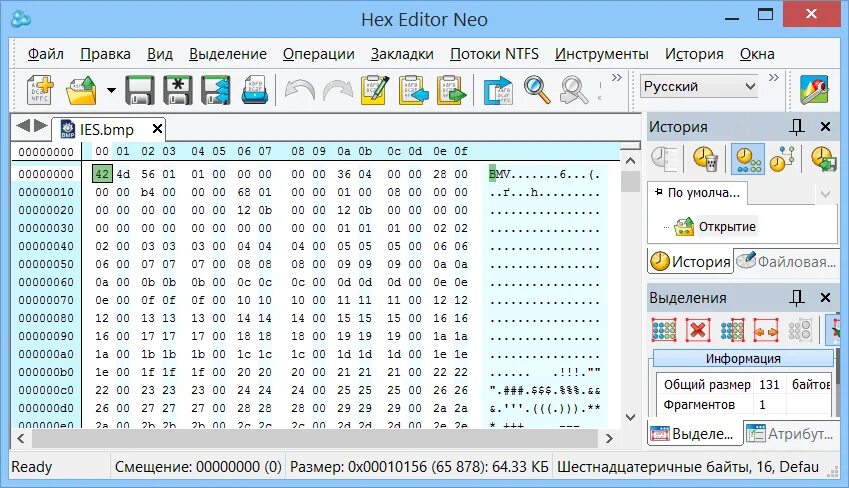Switch to the Атрибут... tab
Image resolution: width=849 pixels, height=488 pixels.
tap(790, 434)
